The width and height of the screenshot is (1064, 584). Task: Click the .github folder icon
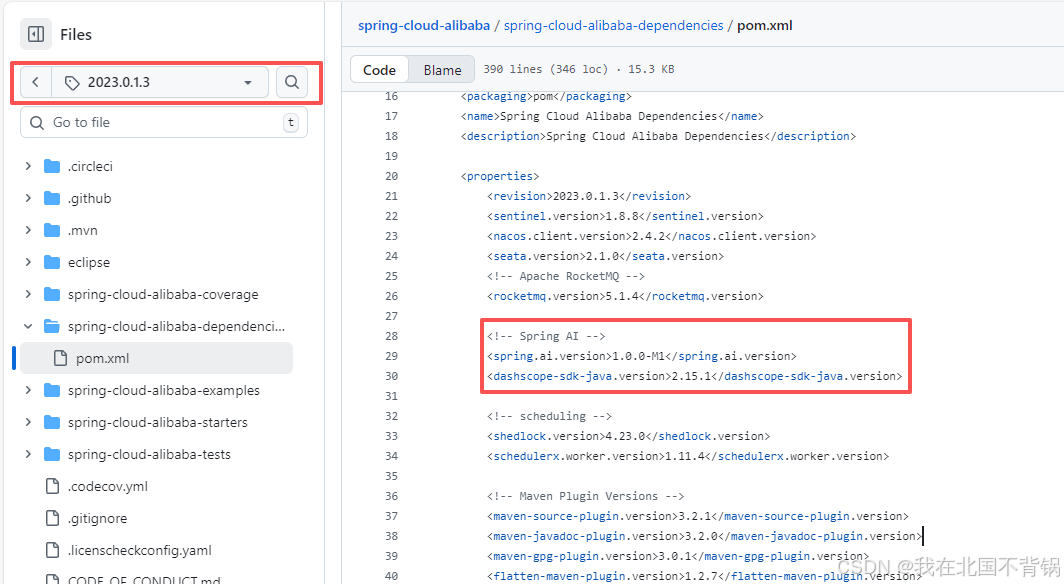pos(52,198)
